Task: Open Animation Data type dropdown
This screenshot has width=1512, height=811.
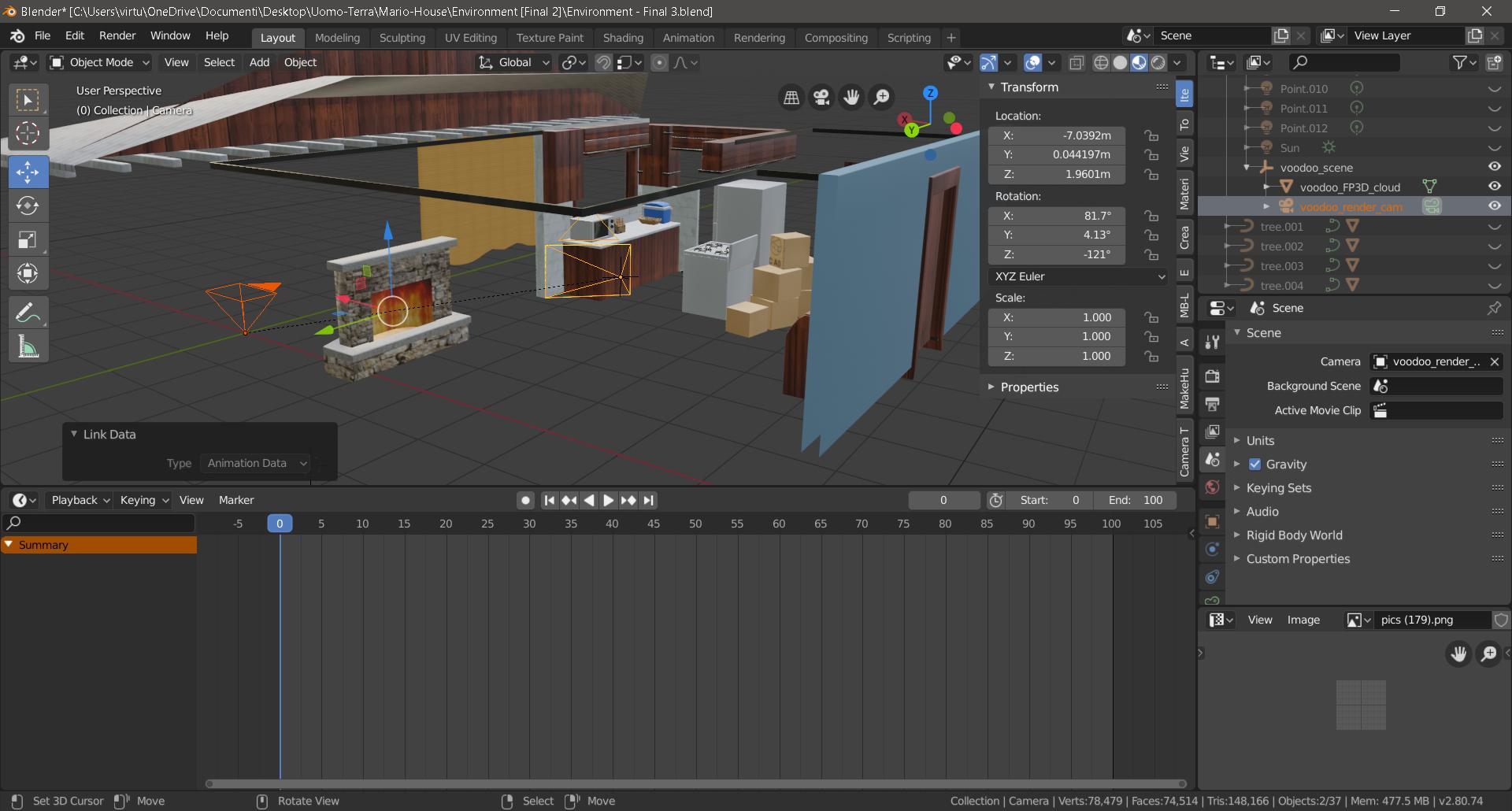Action: pos(255,463)
